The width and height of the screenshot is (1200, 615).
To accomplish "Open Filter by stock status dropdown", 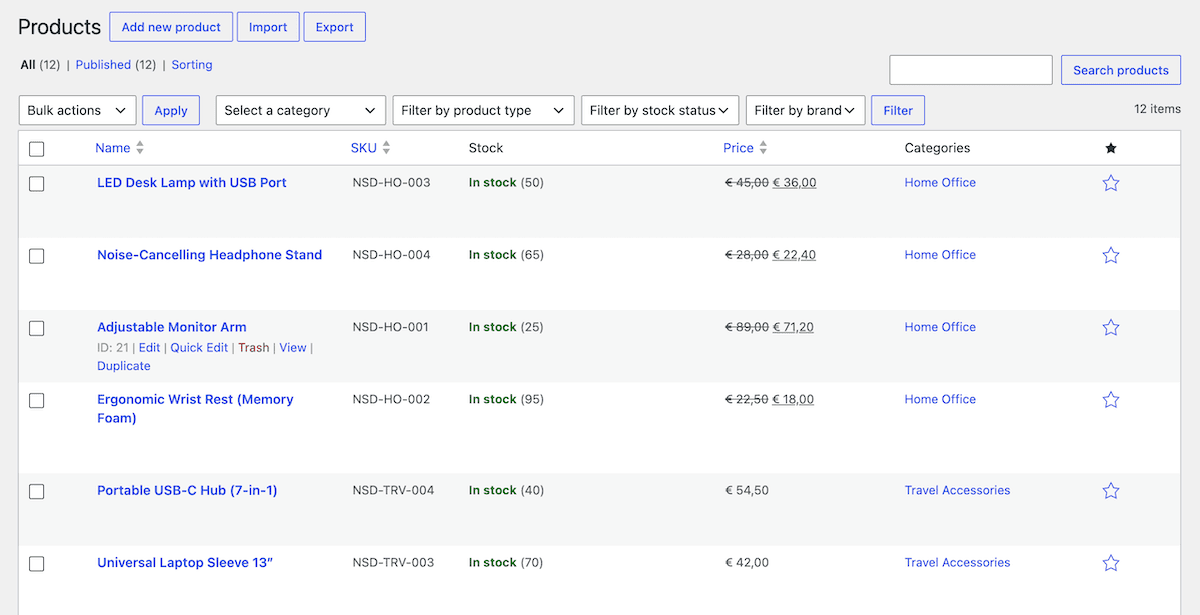I will click(x=660, y=110).
